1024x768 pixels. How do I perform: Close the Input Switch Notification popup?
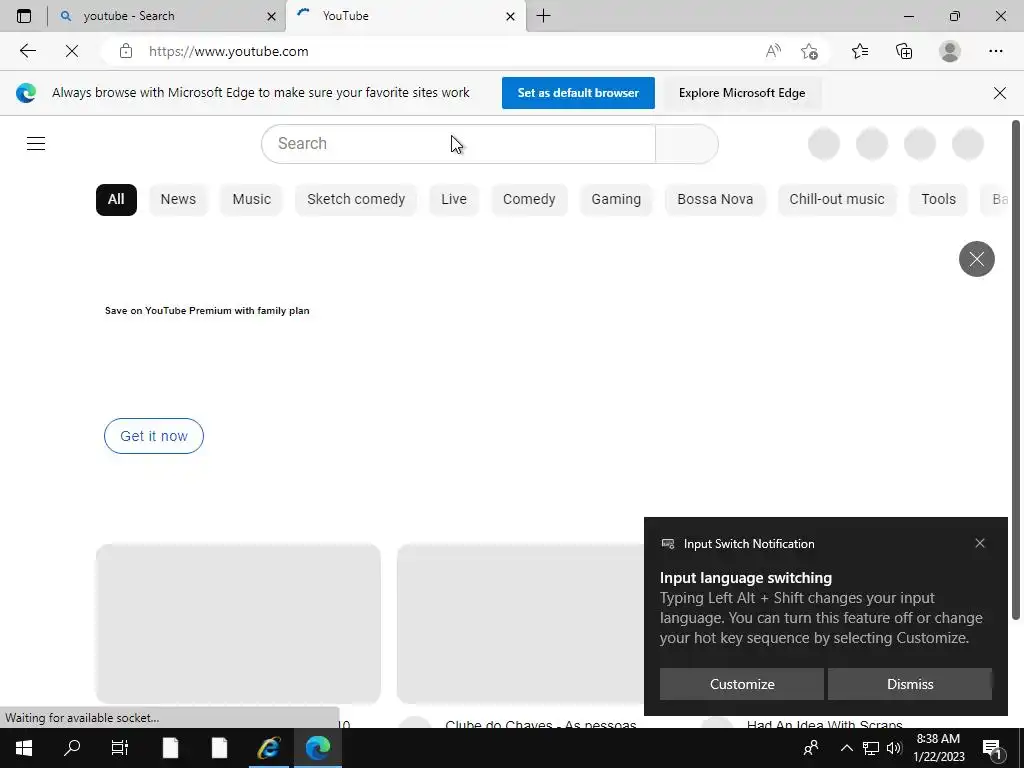(x=980, y=543)
